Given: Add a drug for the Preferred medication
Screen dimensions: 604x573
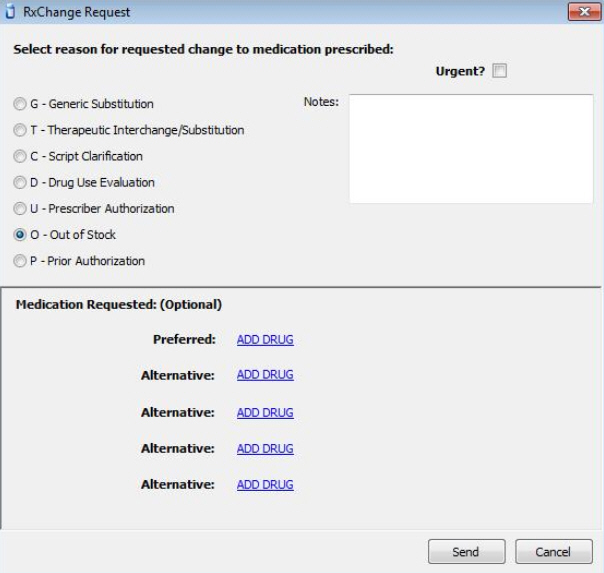Looking at the screenshot, I should click(x=265, y=340).
